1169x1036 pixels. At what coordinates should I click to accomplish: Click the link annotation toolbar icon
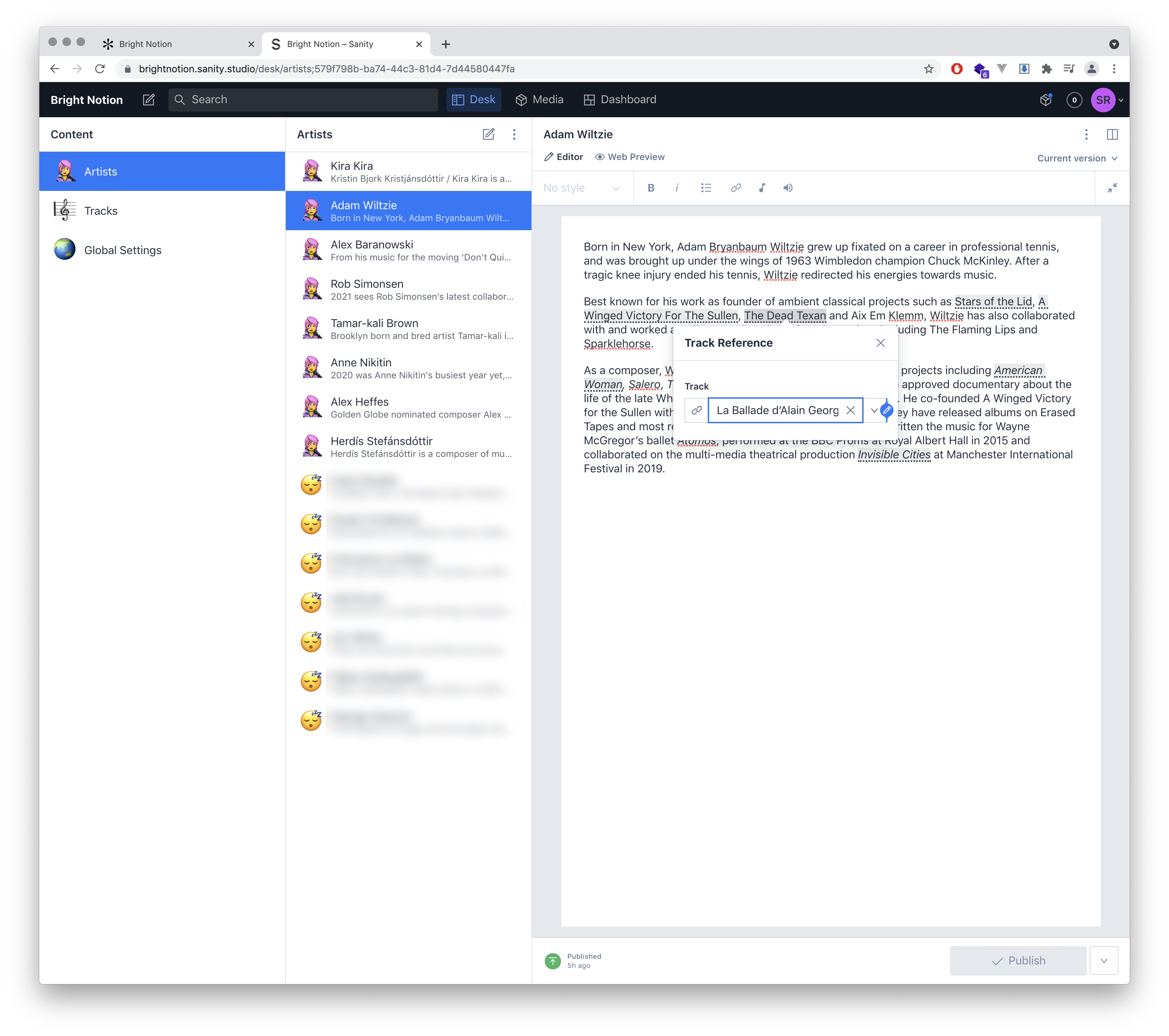click(x=735, y=187)
